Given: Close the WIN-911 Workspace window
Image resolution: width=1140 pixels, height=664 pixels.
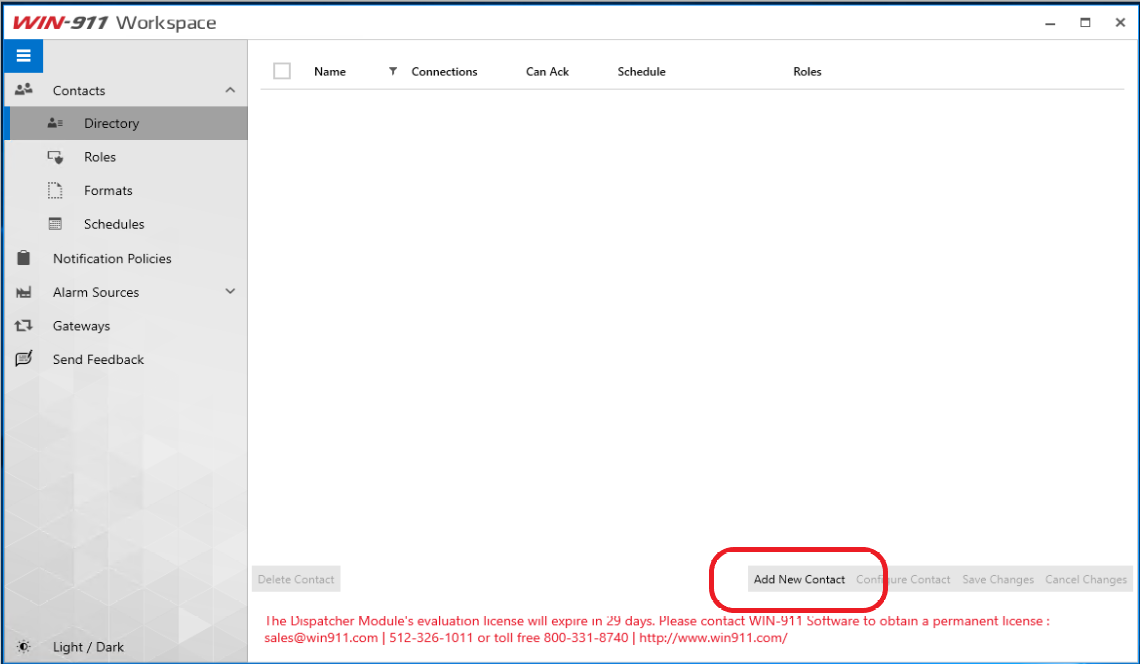Looking at the screenshot, I should click(x=1120, y=23).
